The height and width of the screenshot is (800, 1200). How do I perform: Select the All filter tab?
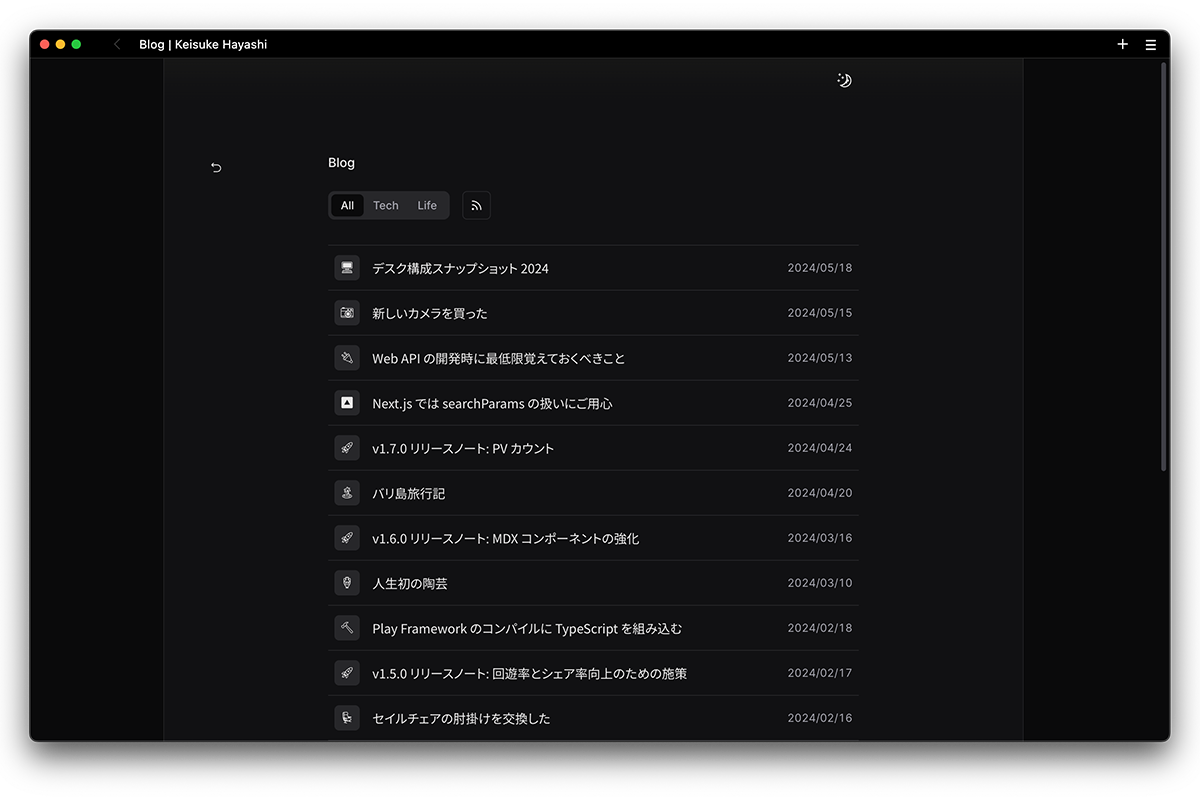[x=347, y=205]
